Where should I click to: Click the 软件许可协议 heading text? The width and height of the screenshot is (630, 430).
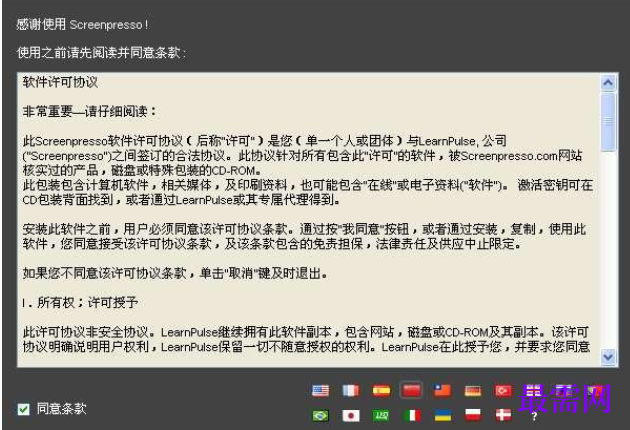[x=60, y=82]
